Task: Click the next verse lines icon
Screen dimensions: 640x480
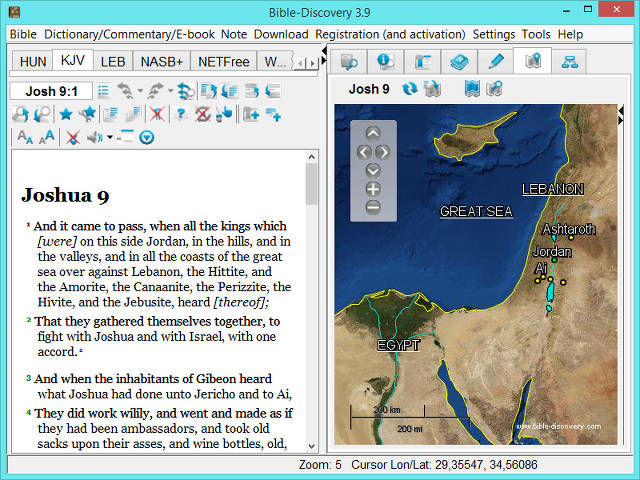Action: [x=252, y=91]
